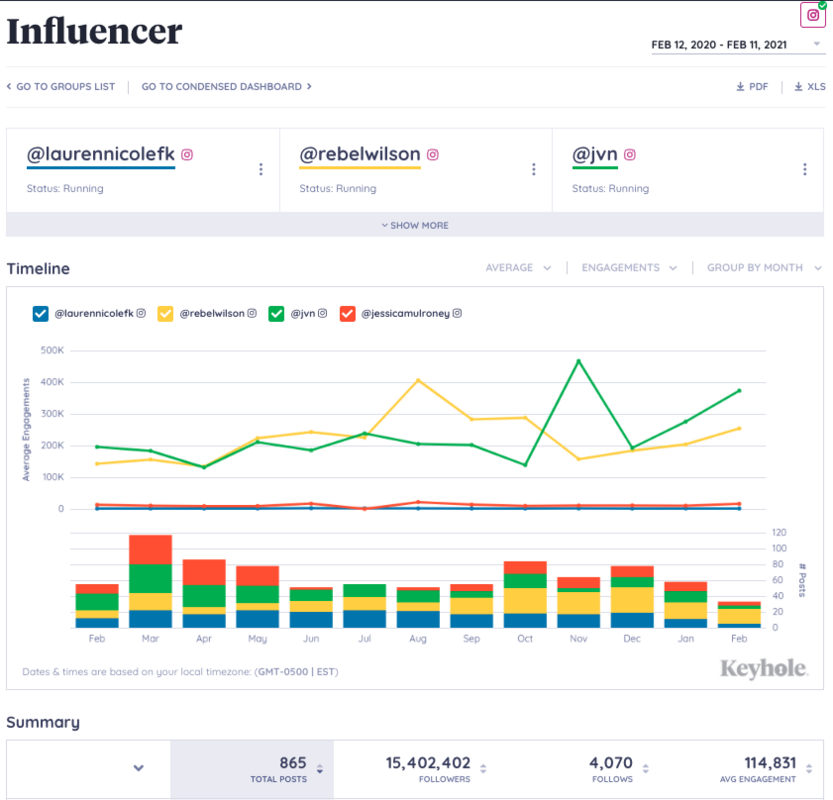833x800 pixels.
Task: Click the Instagram icon in the @jessicamulroney legend
Action: pos(457,313)
